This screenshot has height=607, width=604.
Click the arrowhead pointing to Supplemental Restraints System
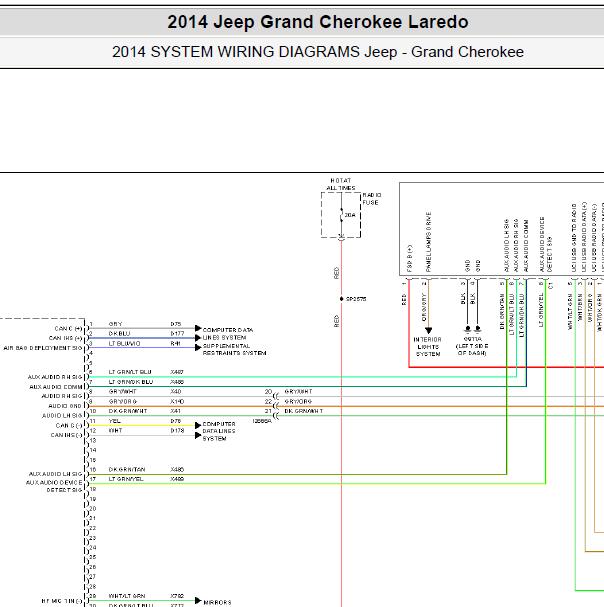pyautogui.click(x=198, y=348)
